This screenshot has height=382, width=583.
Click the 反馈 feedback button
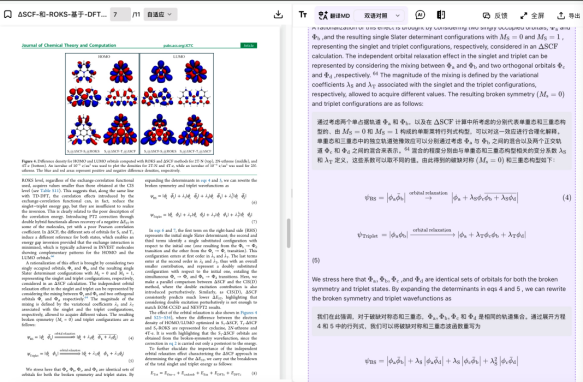(x=495, y=16)
